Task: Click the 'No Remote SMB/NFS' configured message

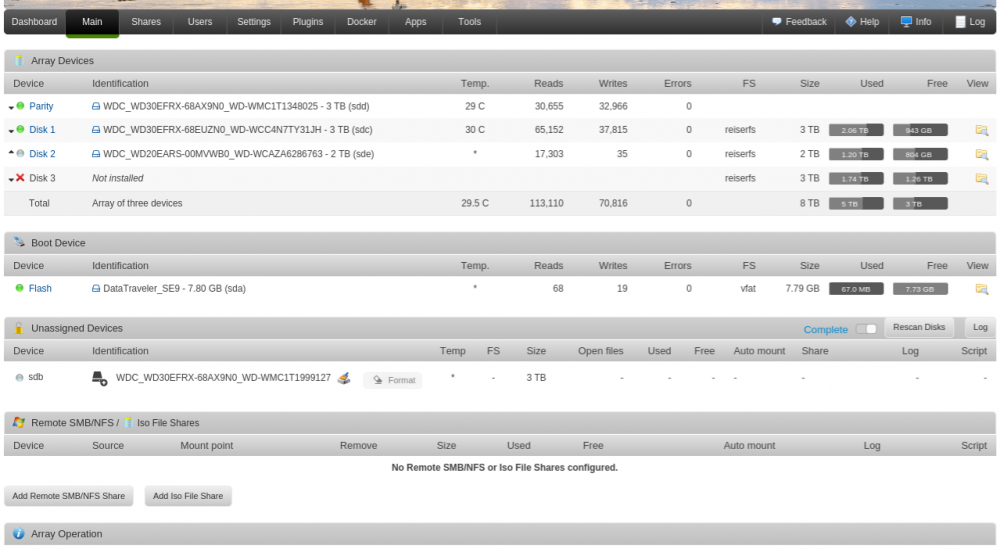Action: 504,467
